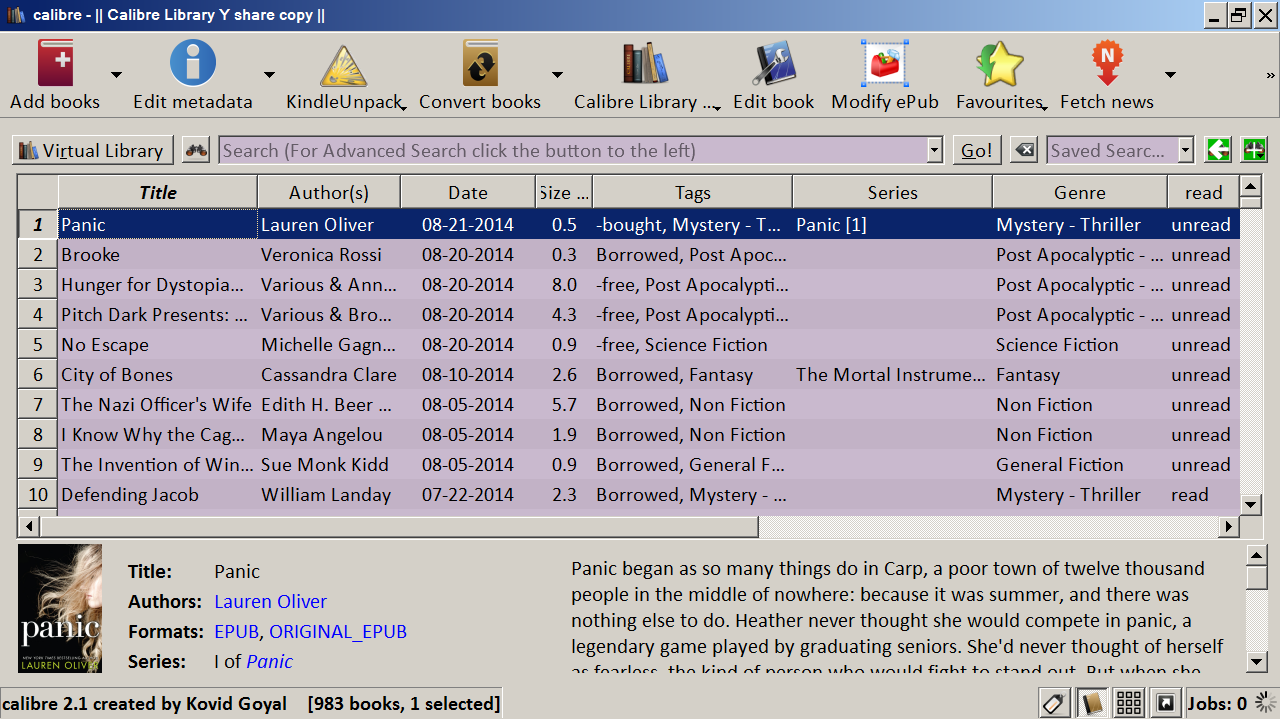Expand the Favourites dropdown arrow
The image size is (1280, 720).
(x=1042, y=107)
